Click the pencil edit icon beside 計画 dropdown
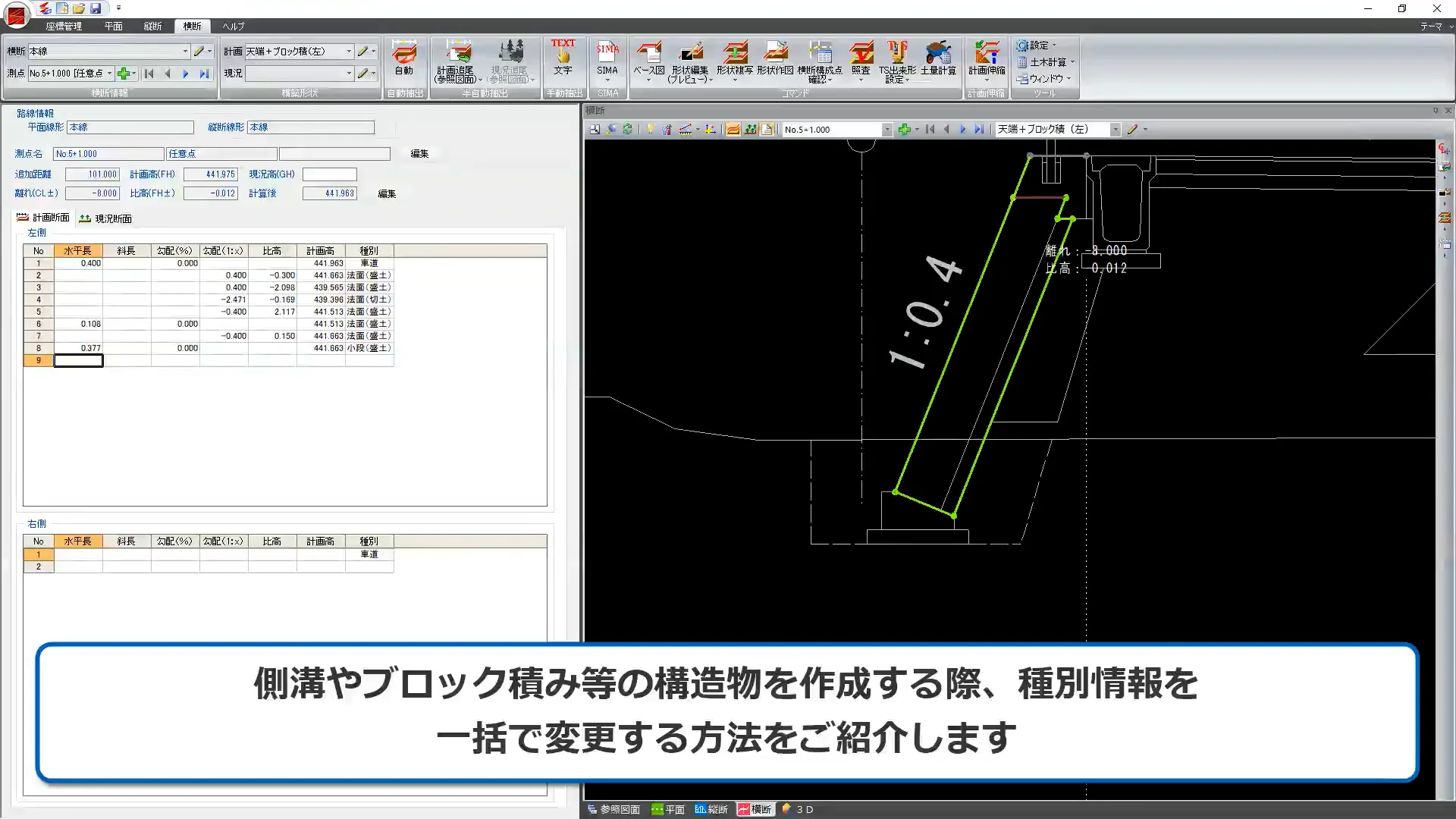The image size is (1456, 819). click(362, 51)
